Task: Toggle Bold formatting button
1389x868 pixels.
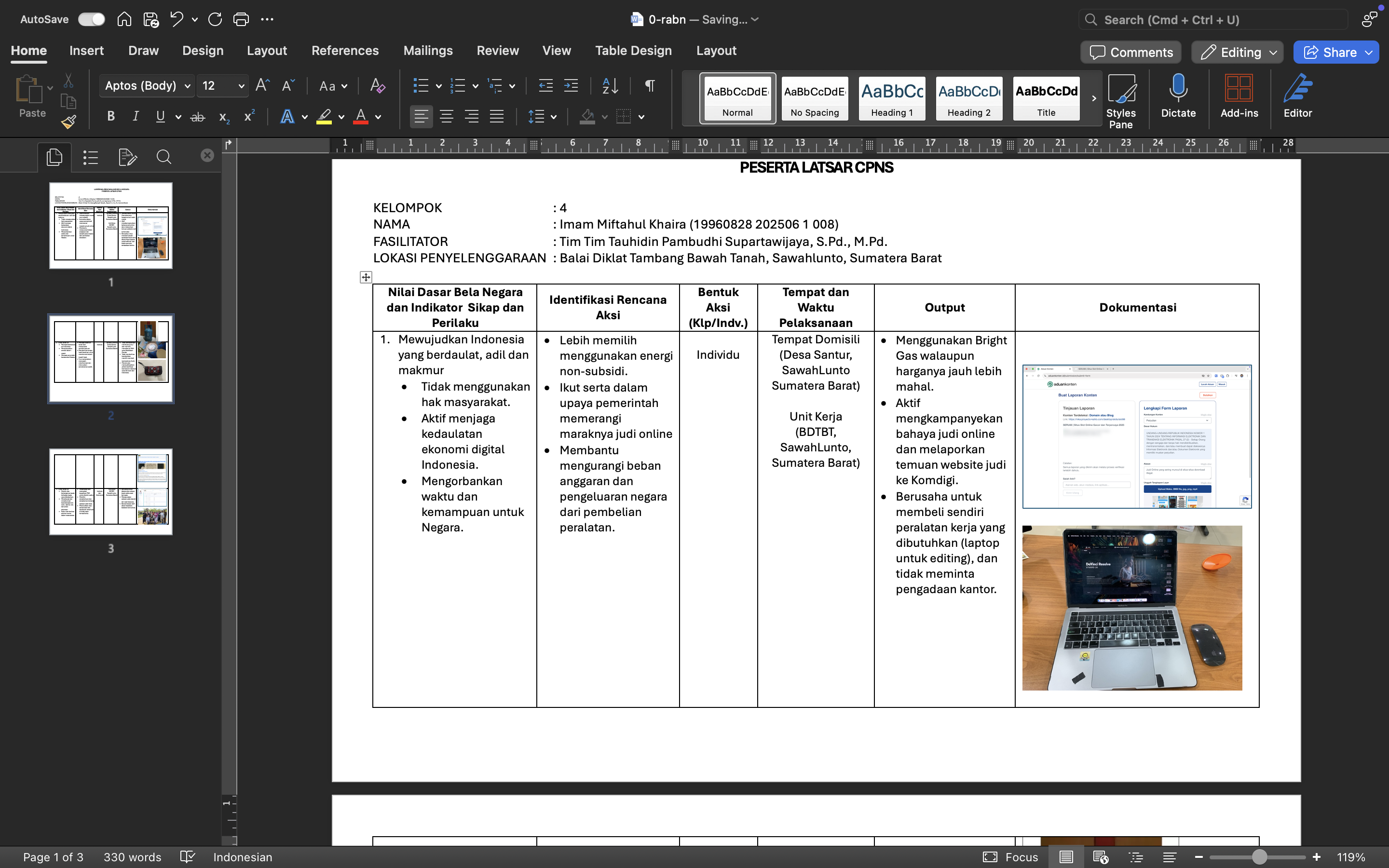Action: click(111, 117)
